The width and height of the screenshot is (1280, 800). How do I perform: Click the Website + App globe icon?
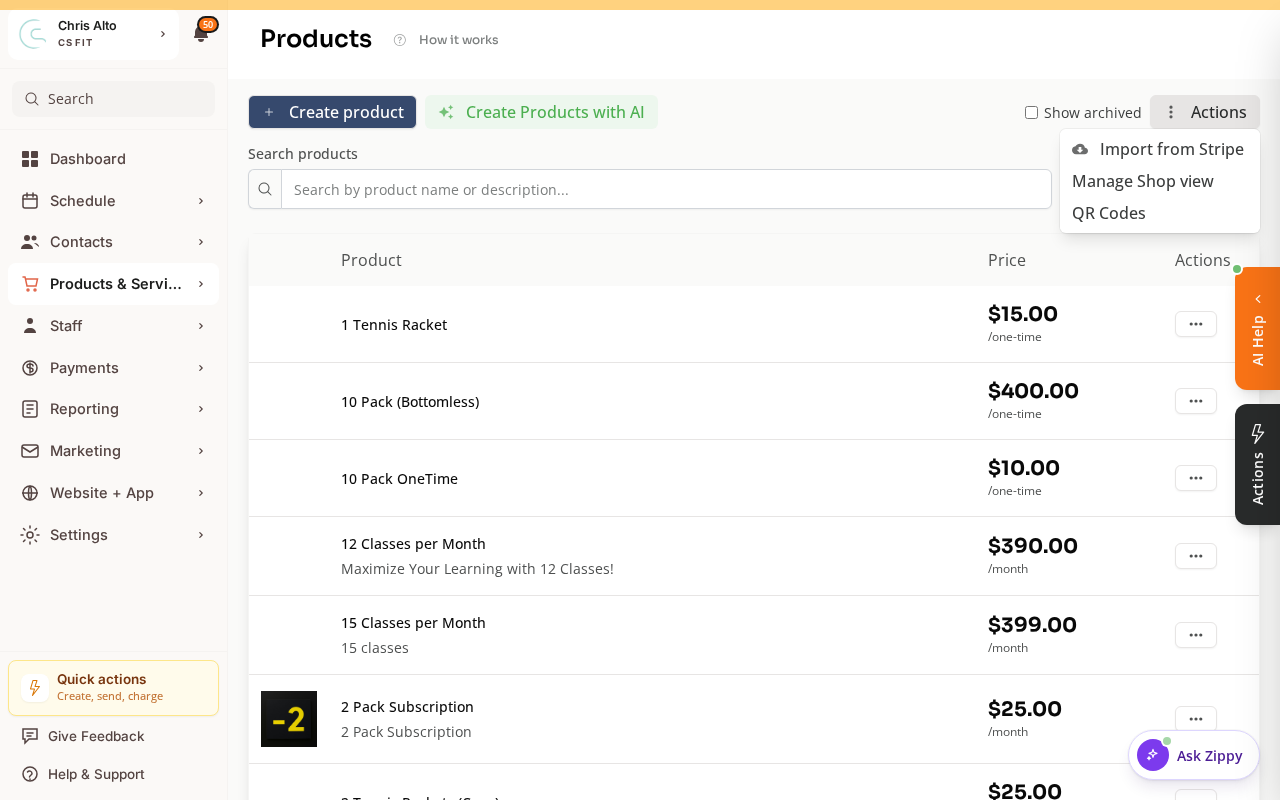tap(30, 493)
